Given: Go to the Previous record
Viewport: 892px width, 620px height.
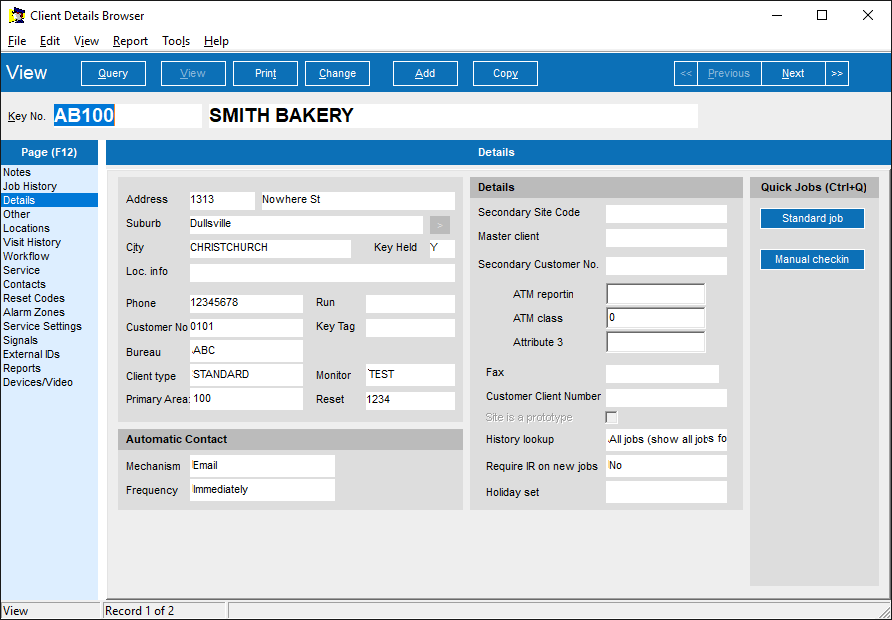Looking at the screenshot, I should [x=729, y=73].
